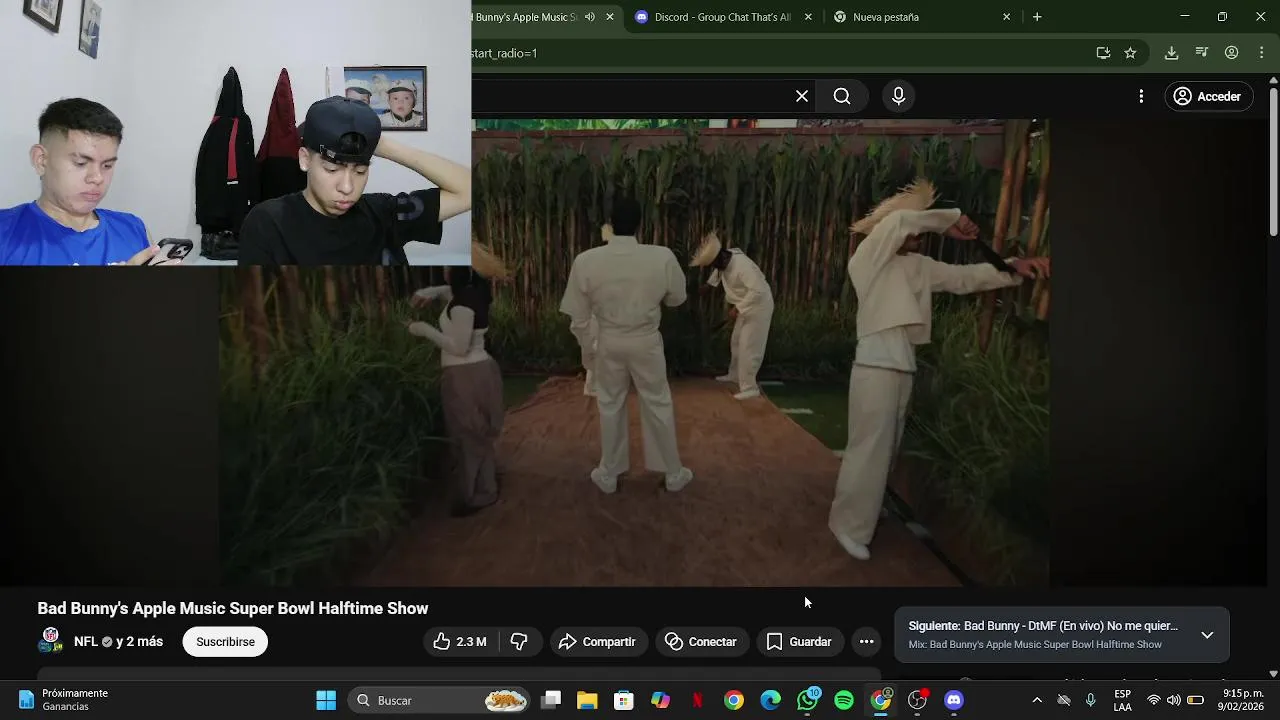The height and width of the screenshot is (720, 1280).
Task: Clear the YouTube search box with the X
Action: click(x=802, y=96)
